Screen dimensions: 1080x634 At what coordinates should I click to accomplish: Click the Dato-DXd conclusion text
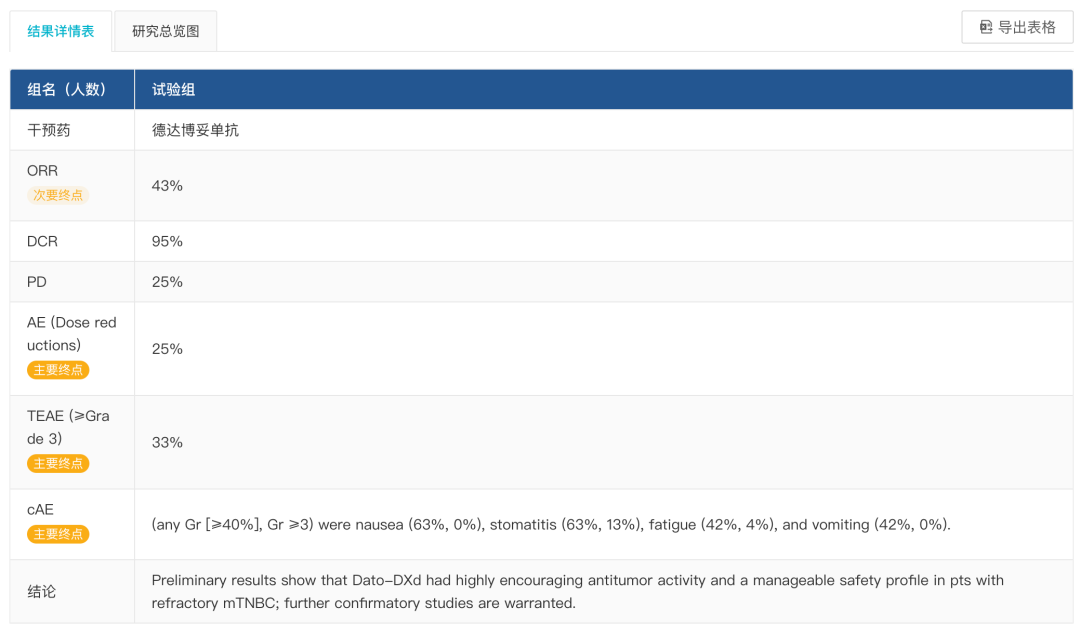[x=577, y=591]
